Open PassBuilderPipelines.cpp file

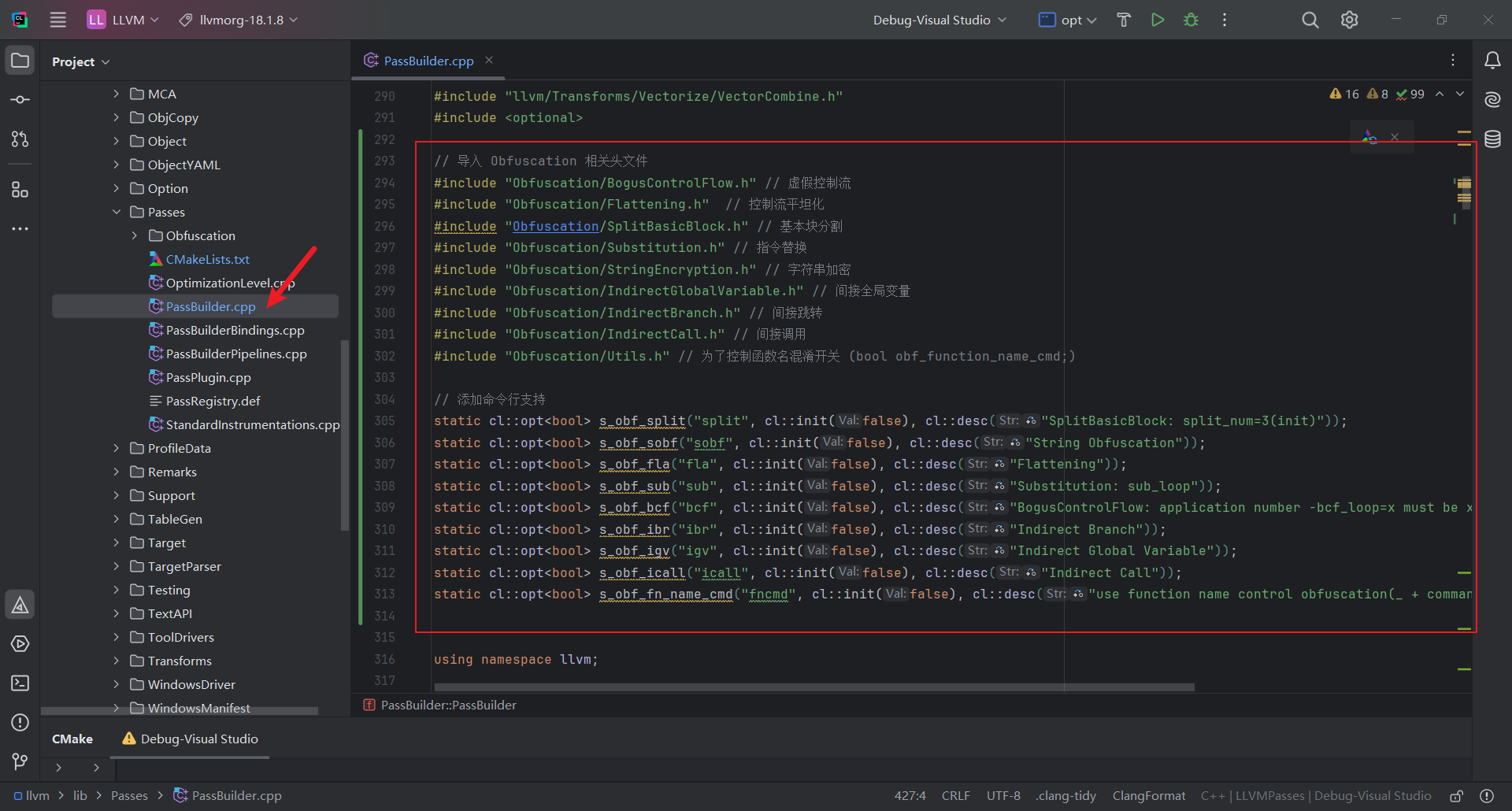[228, 354]
